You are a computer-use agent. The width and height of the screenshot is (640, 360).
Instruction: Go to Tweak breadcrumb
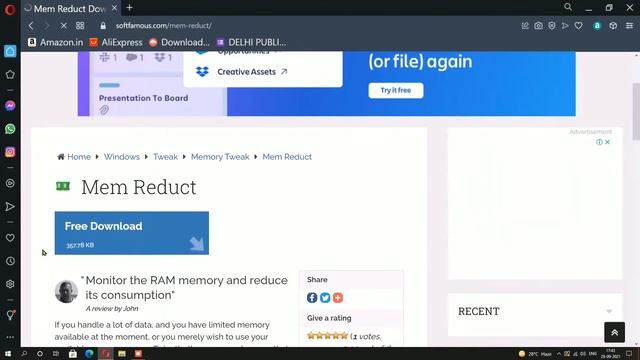coord(165,157)
